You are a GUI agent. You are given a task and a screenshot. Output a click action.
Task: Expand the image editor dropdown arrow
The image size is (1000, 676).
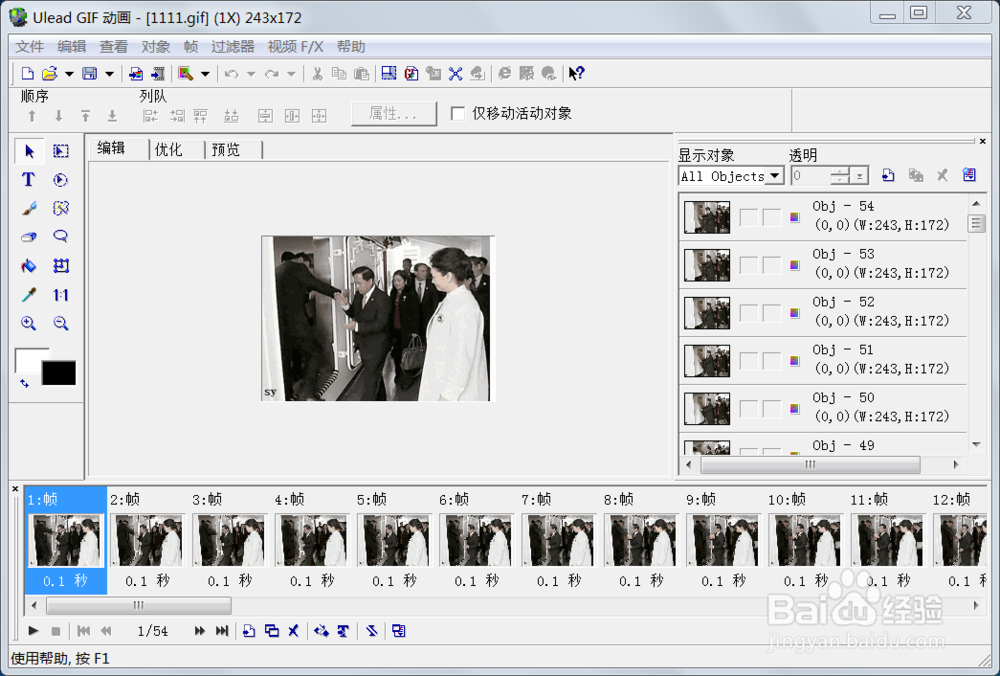pos(205,74)
